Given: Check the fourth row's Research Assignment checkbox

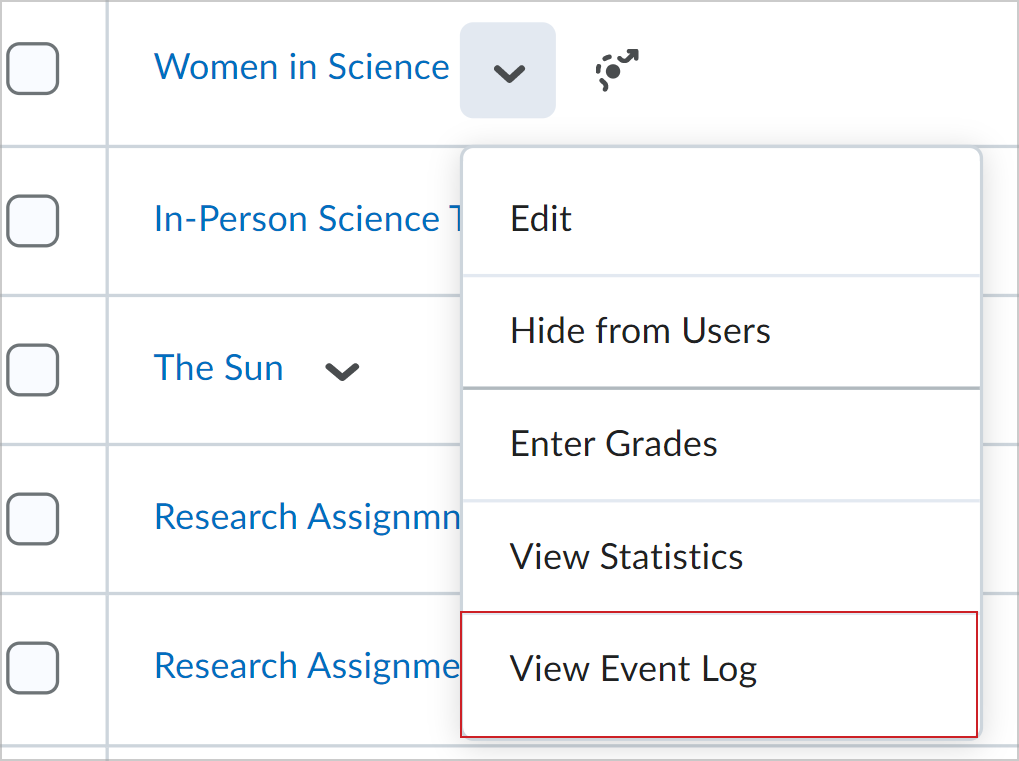Looking at the screenshot, I should coord(32,519).
